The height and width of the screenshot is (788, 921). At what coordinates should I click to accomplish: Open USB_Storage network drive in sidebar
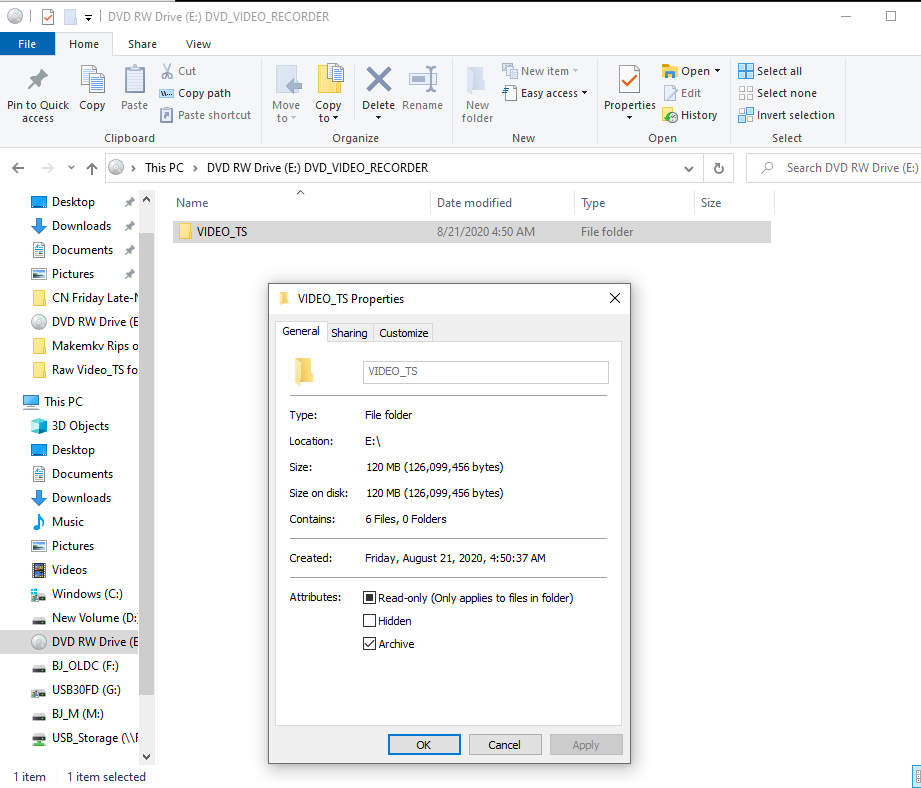coord(87,738)
